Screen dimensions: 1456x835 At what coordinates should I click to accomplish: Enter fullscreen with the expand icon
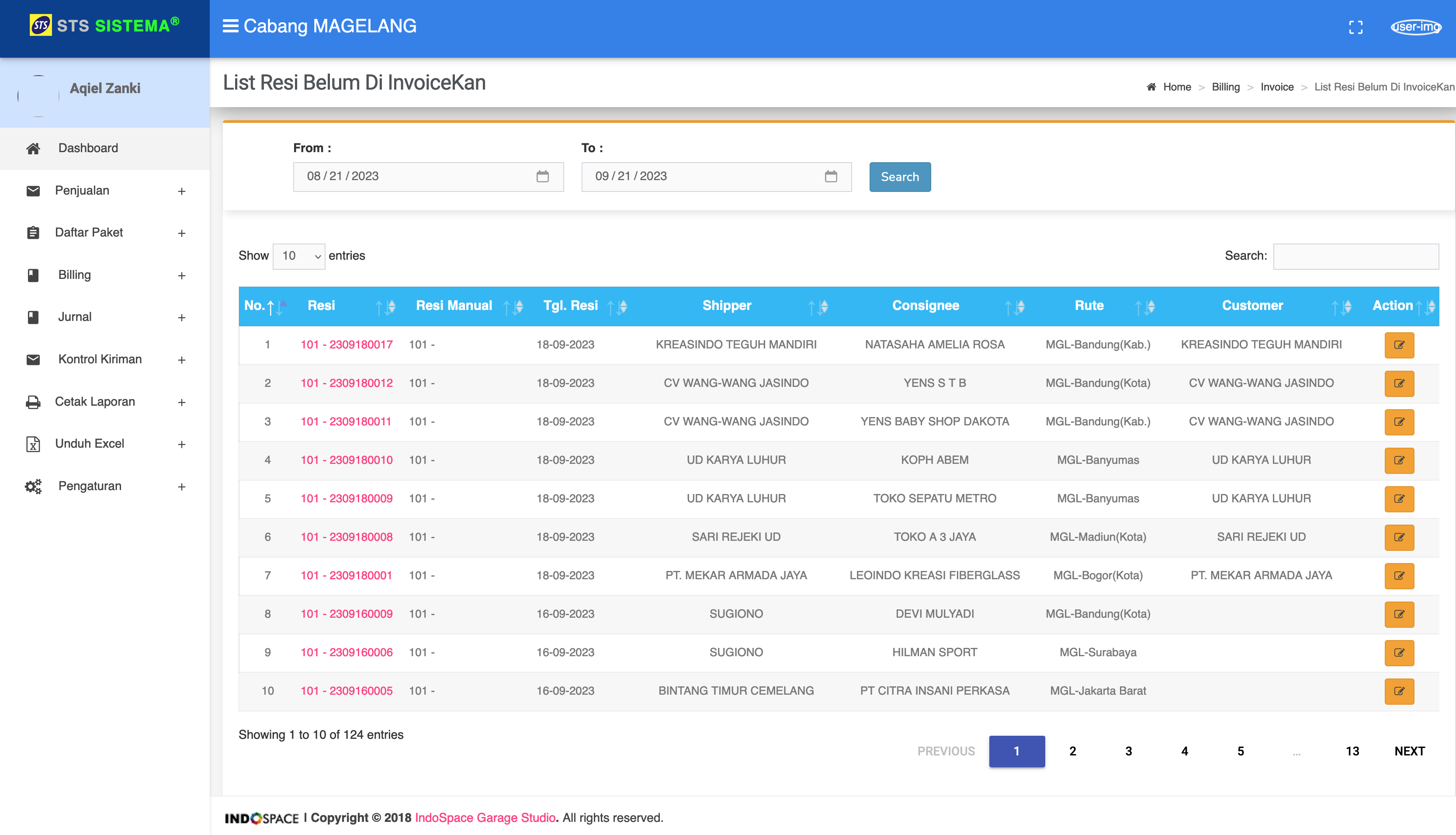click(1355, 27)
